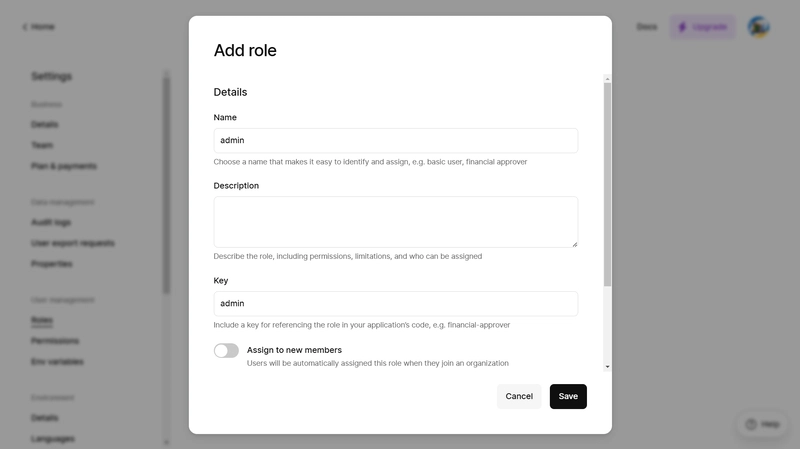Click the user avatar icon
Image resolution: width=800 pixels, height=449 pixels.
[759, 27]
